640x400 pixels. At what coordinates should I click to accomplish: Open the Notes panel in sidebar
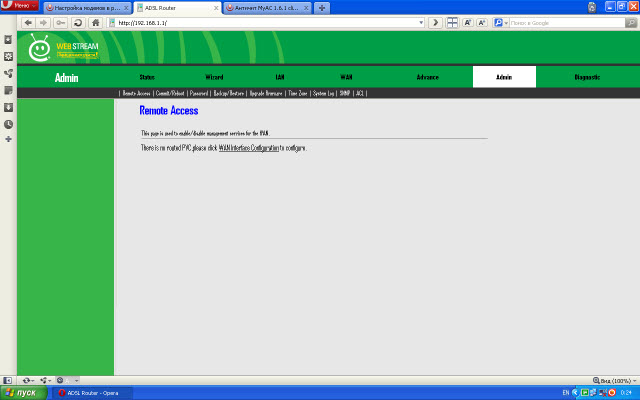[x=8, y=90]
